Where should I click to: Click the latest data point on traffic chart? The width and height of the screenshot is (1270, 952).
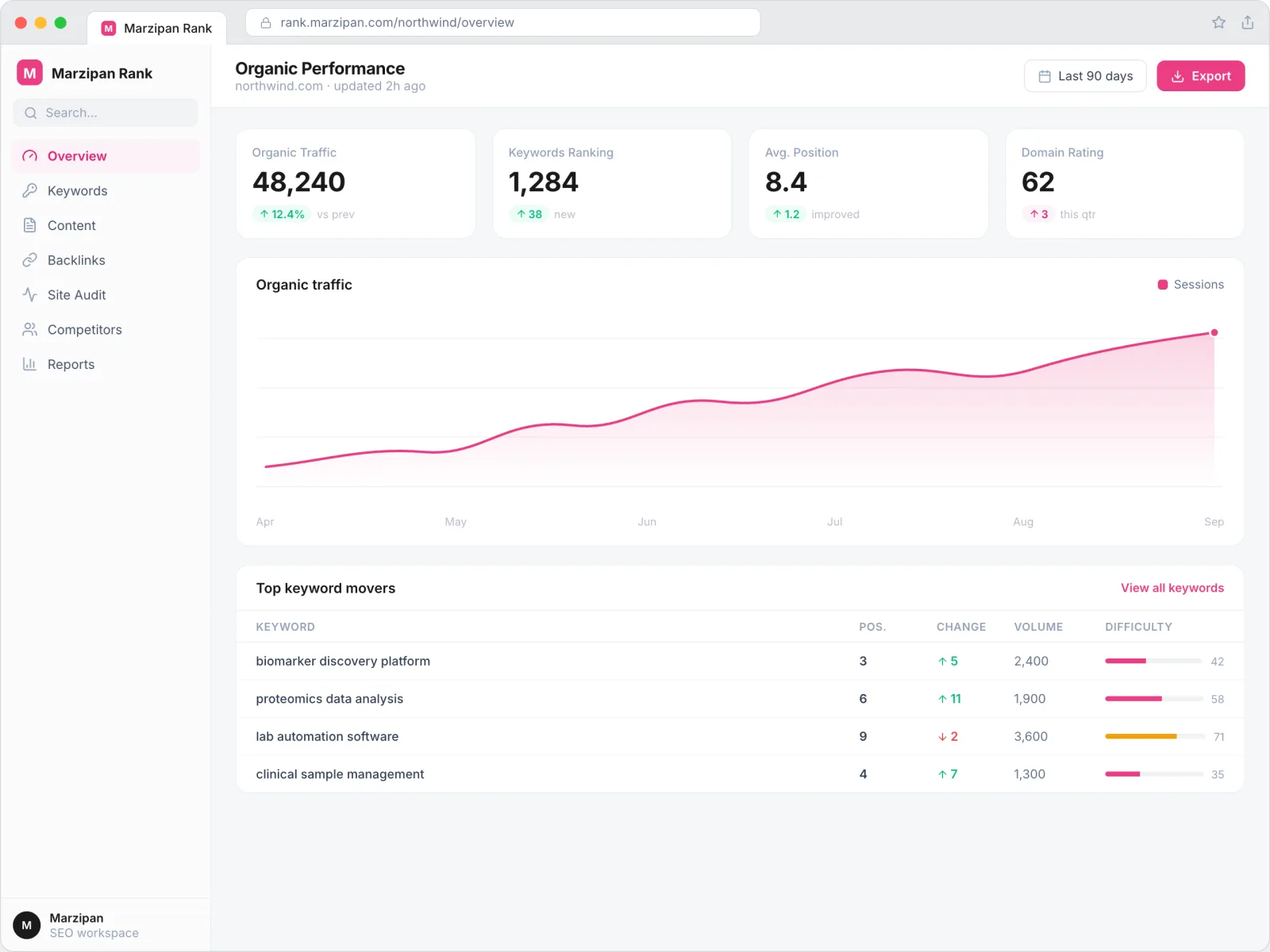1214,332
